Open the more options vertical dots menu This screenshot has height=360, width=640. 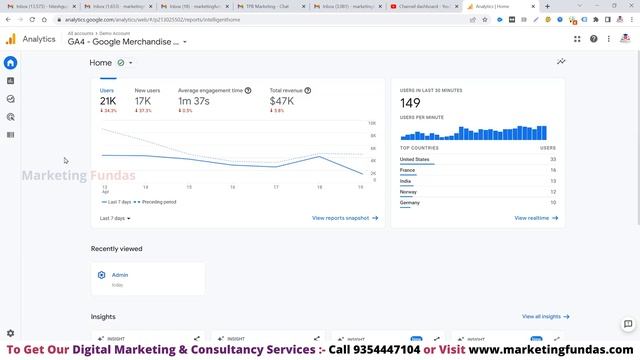click(x=609, y=39)
